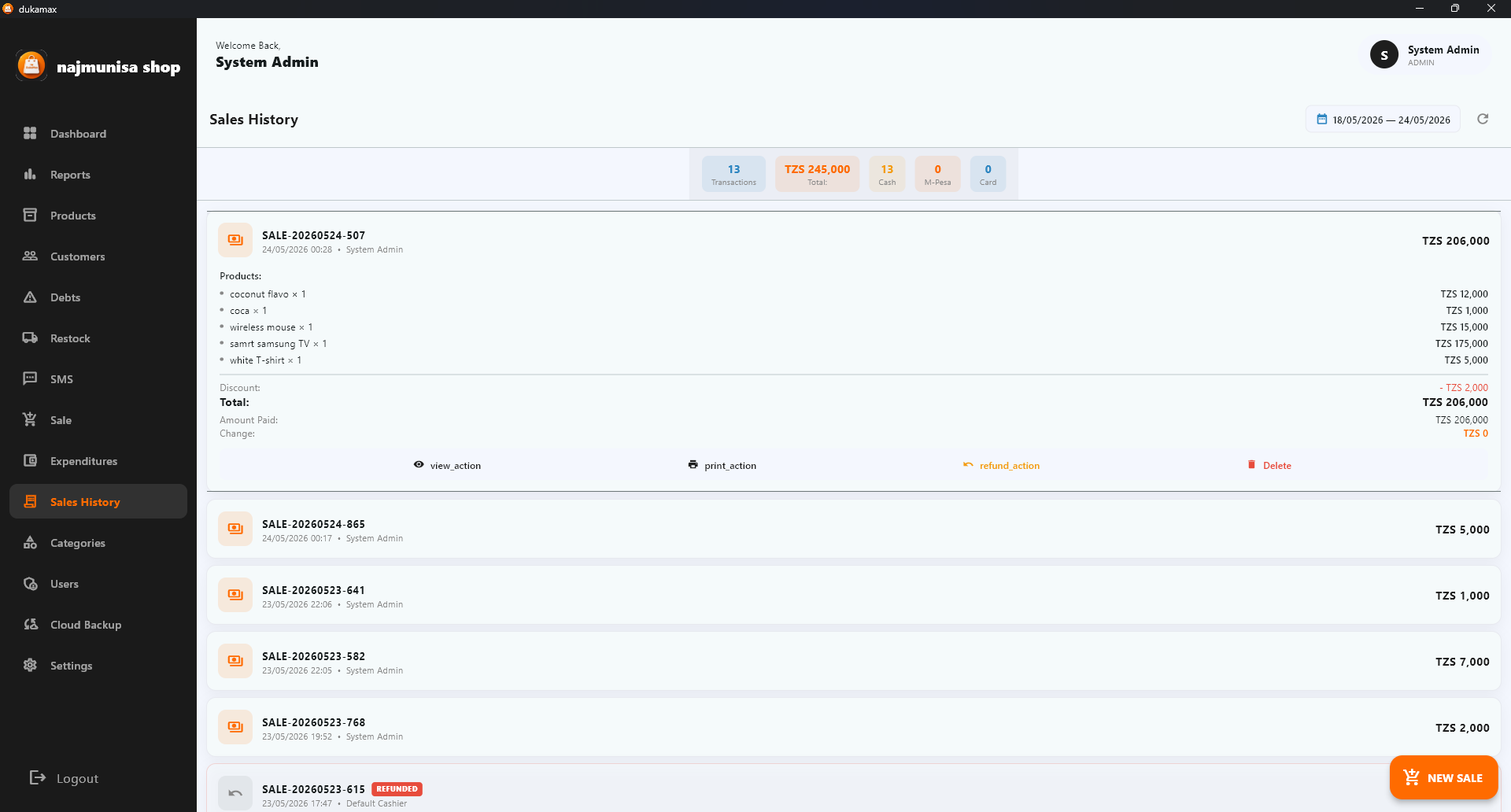This screenshot has height=812, width=1511.
Task: Click payment icon of SALE-20260523-641
Action: coord(235,595)
